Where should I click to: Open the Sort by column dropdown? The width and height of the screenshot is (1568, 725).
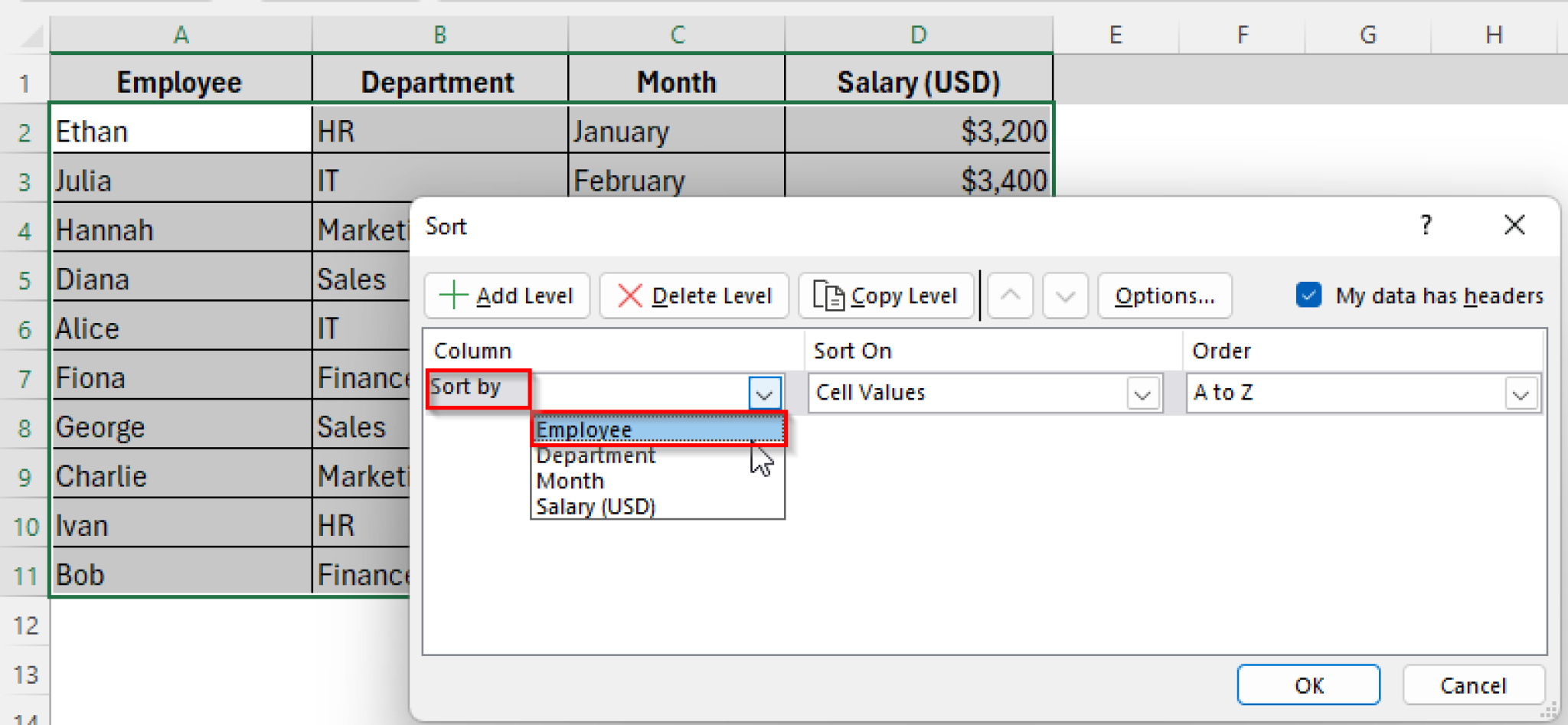[x=763, y=393]
